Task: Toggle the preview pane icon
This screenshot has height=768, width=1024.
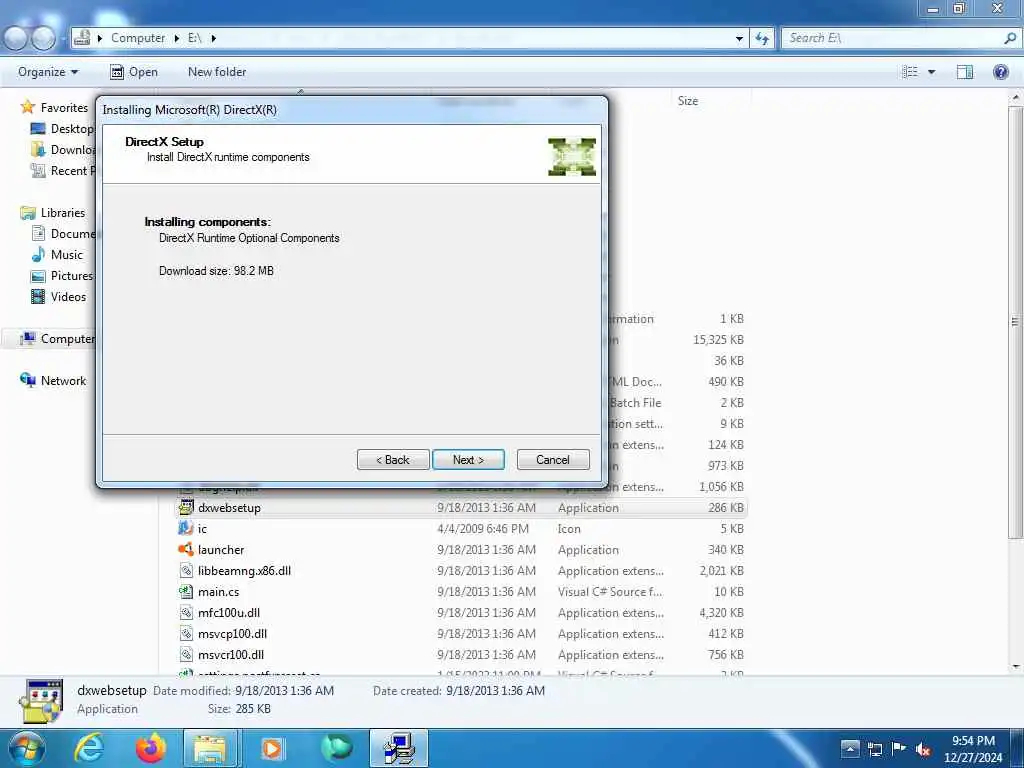Action: click(965, 72)
